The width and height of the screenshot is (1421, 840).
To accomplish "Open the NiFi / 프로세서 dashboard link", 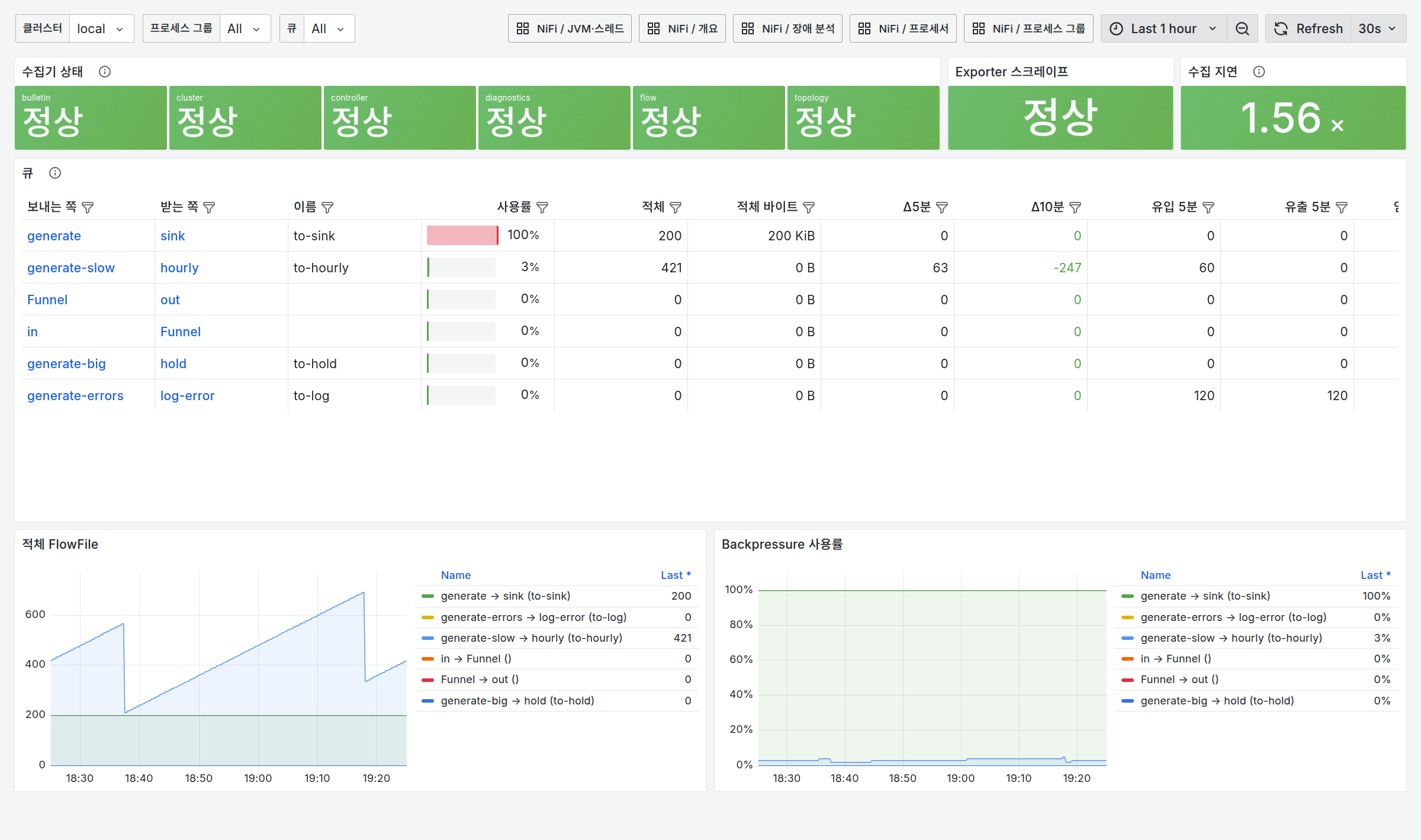I will click(x=903, y=28).
